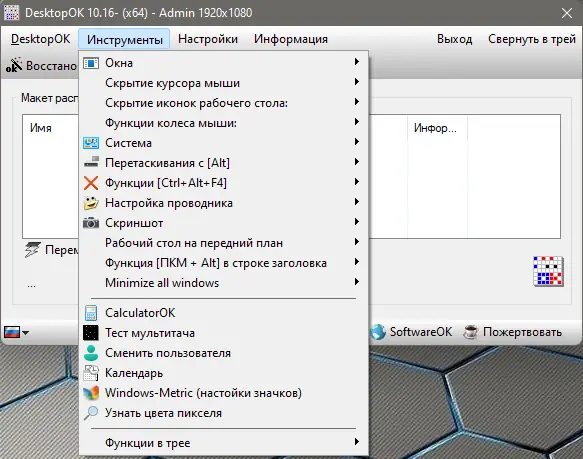Expand the Скриншот submenu arrow

point(357,222)
